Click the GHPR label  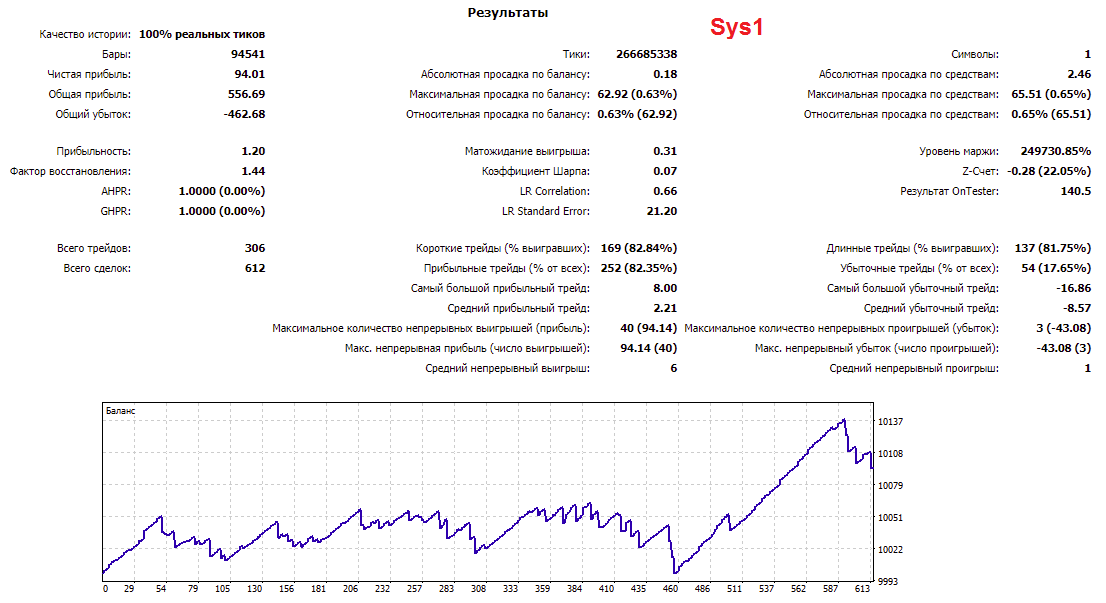[x=116, y=211]
